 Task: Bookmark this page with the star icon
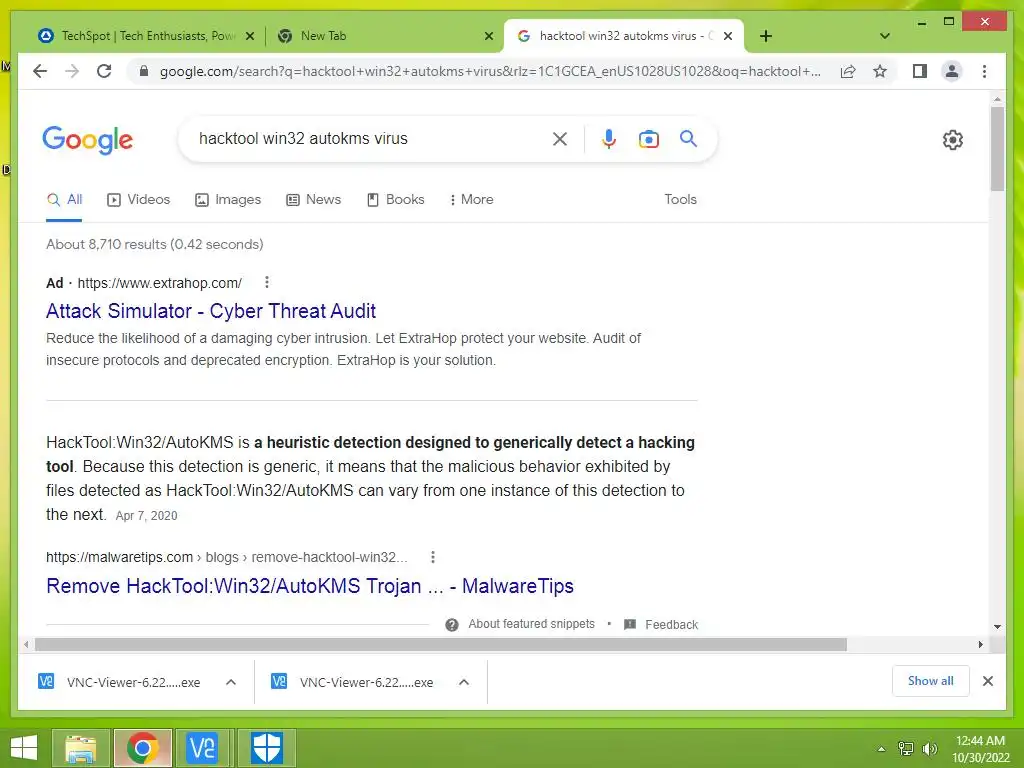click(x=880, y=71)
